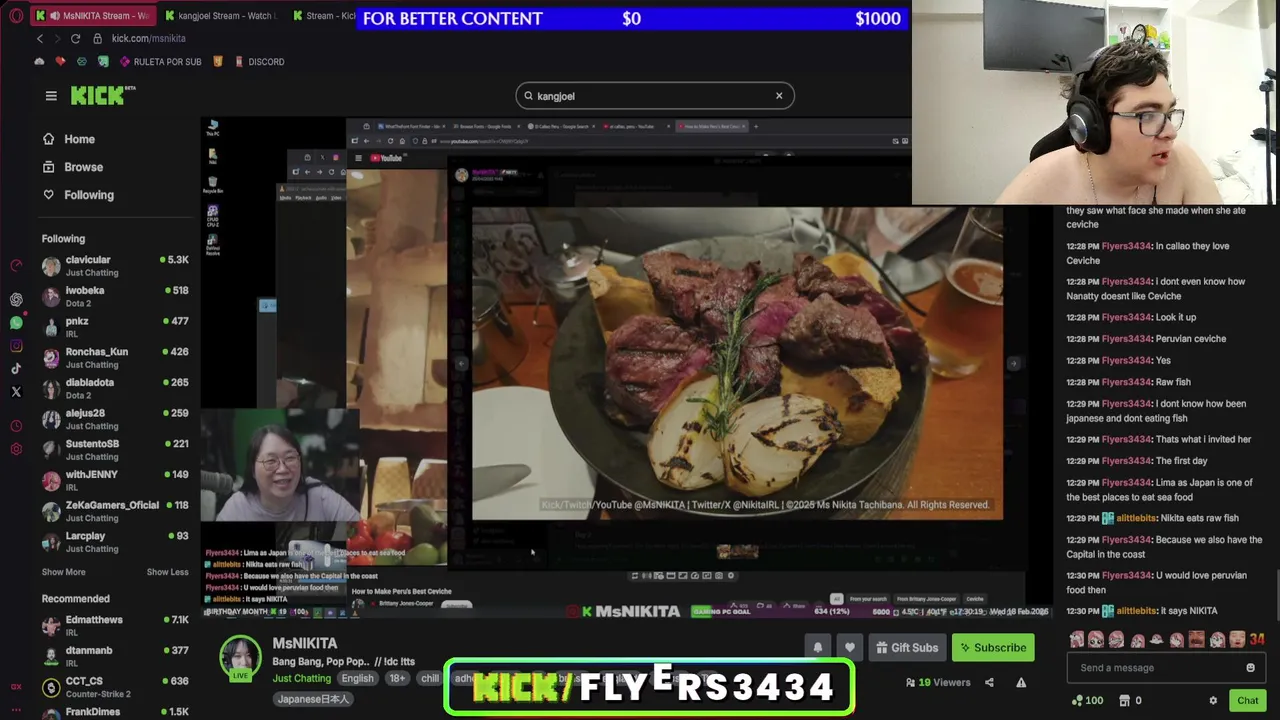The height and width of the screenshot is (720, 1280).
Task: Click the green Subscribe button
Action: 993,648
